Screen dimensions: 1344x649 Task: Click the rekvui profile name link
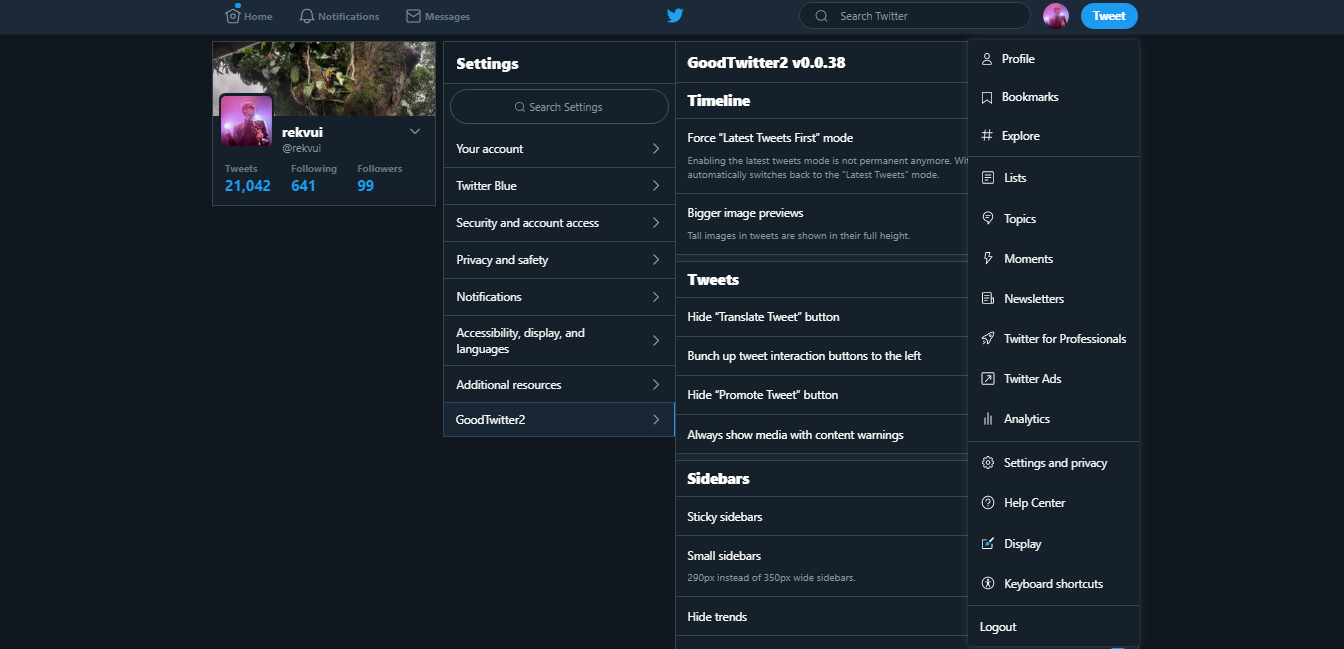click(x=302, y=132)
